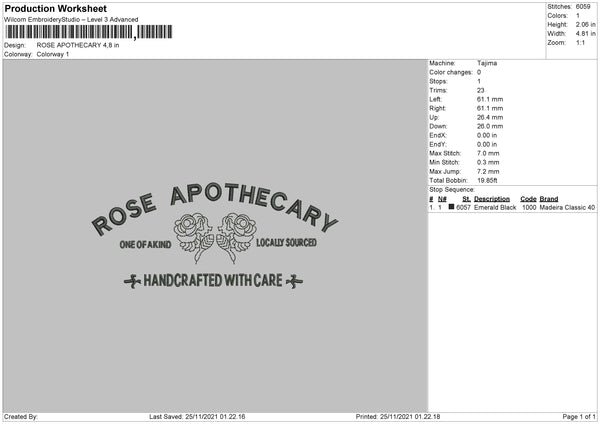600x424 pixels.
Task: Click the Colors value 1
Action: (x=578, y=16)
